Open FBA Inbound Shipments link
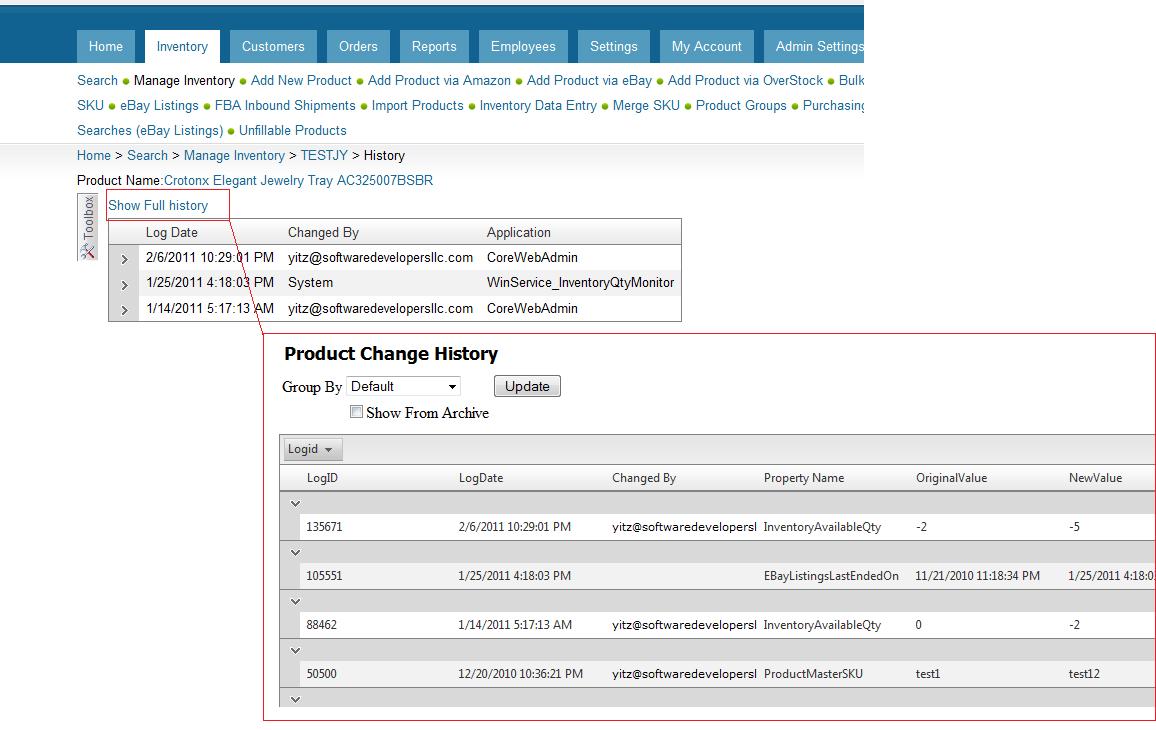 pyautogui.click(x=285, y=105)
